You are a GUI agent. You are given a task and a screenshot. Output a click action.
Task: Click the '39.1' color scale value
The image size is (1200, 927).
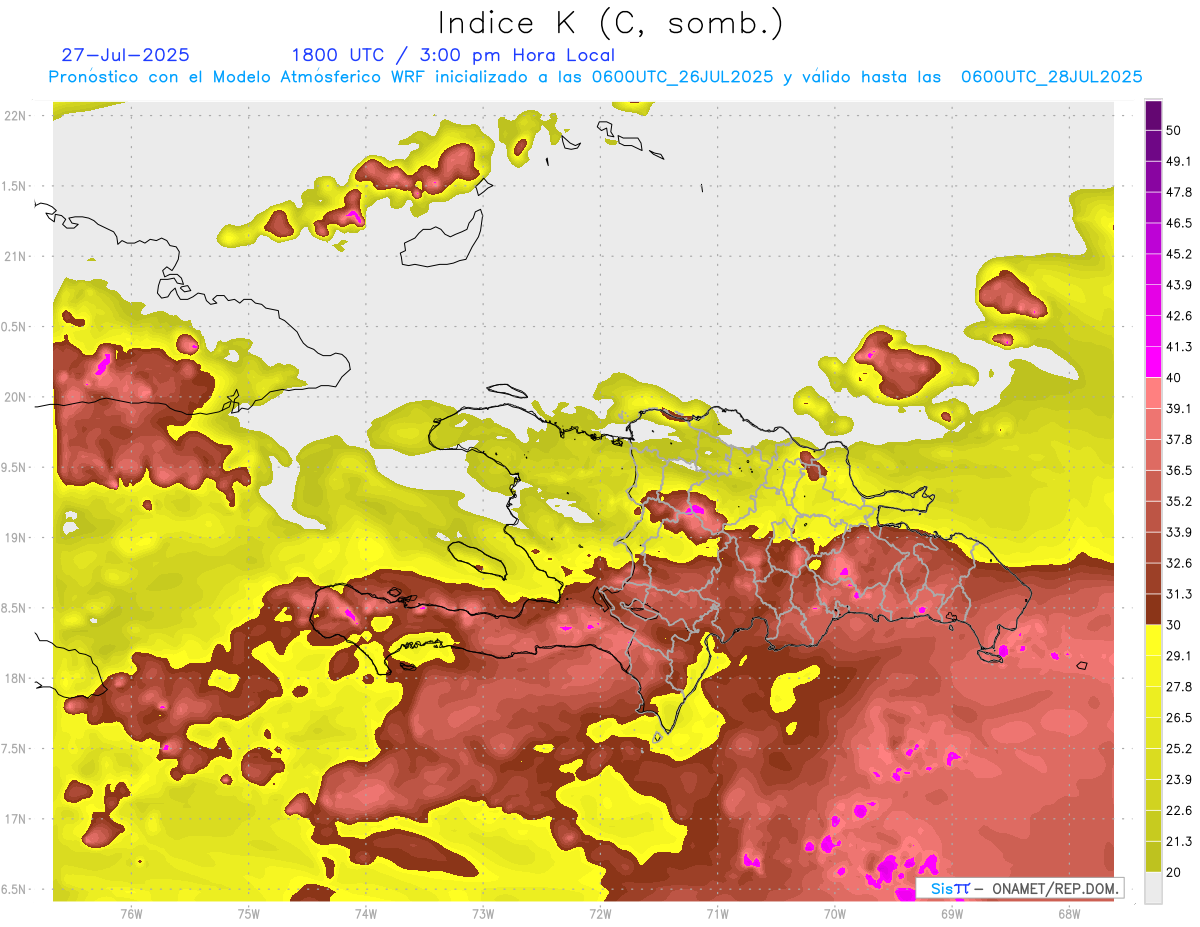pyautogui.click(x=1179, y=409)
